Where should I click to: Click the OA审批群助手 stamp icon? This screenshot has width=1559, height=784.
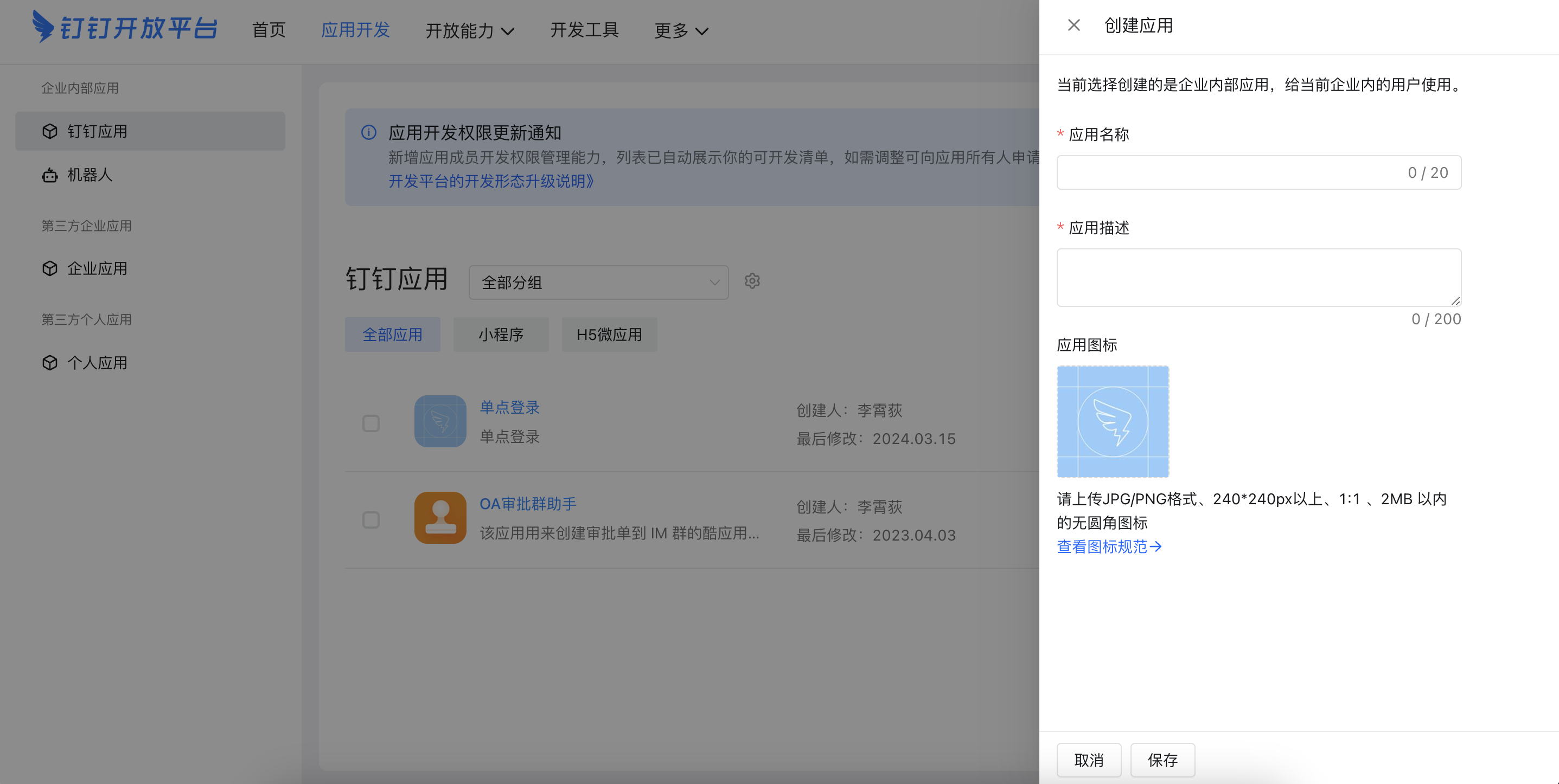coord(440,517)
